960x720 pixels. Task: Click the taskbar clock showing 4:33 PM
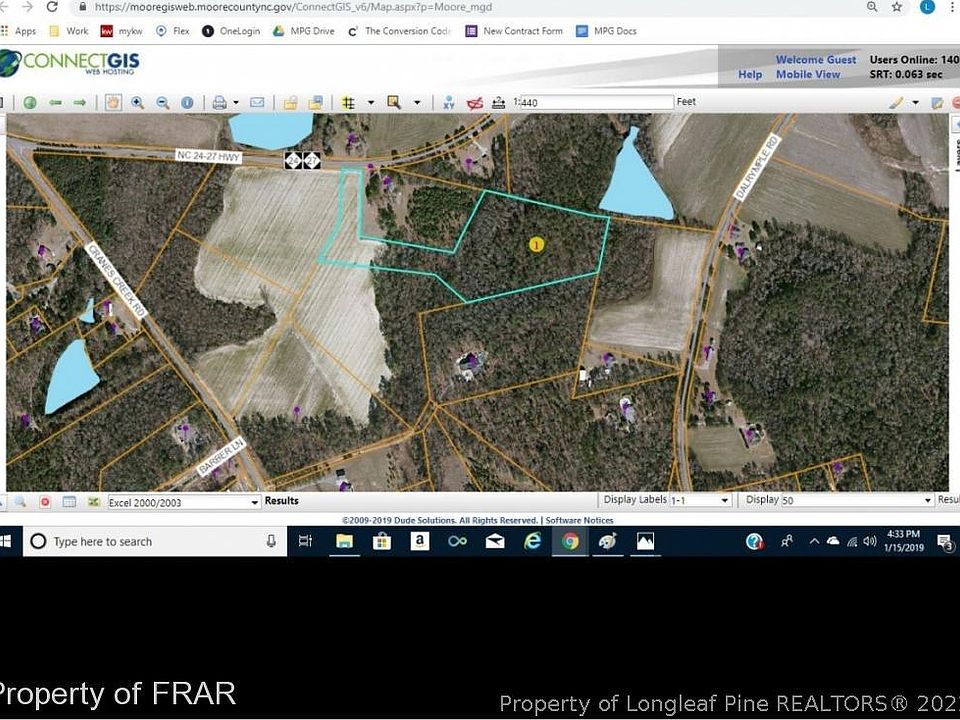[x=903, y=541]
